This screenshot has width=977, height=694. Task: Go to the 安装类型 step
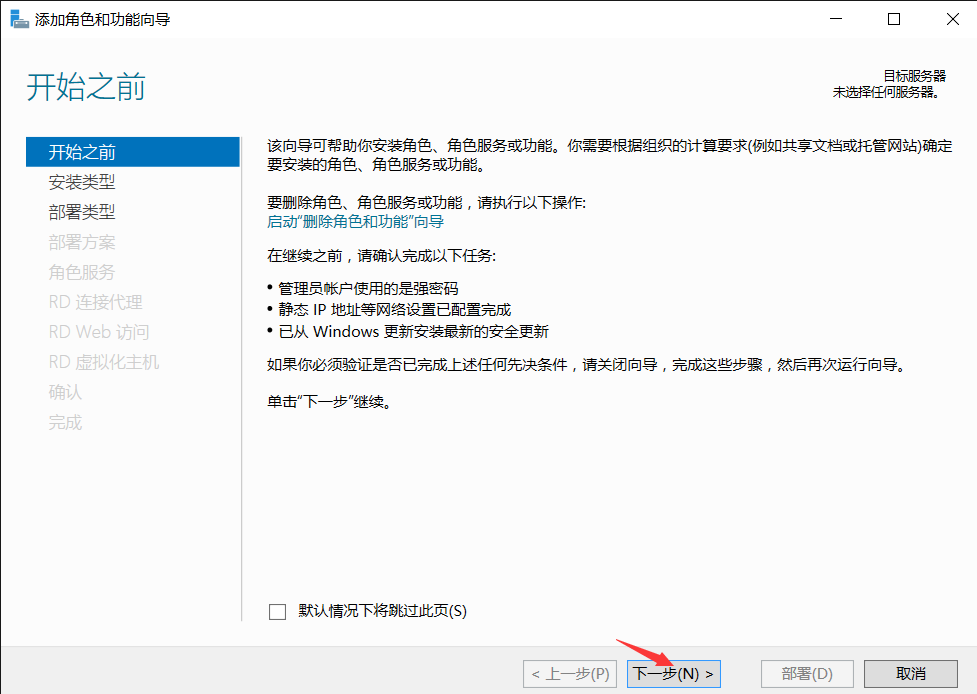(82, 182)
